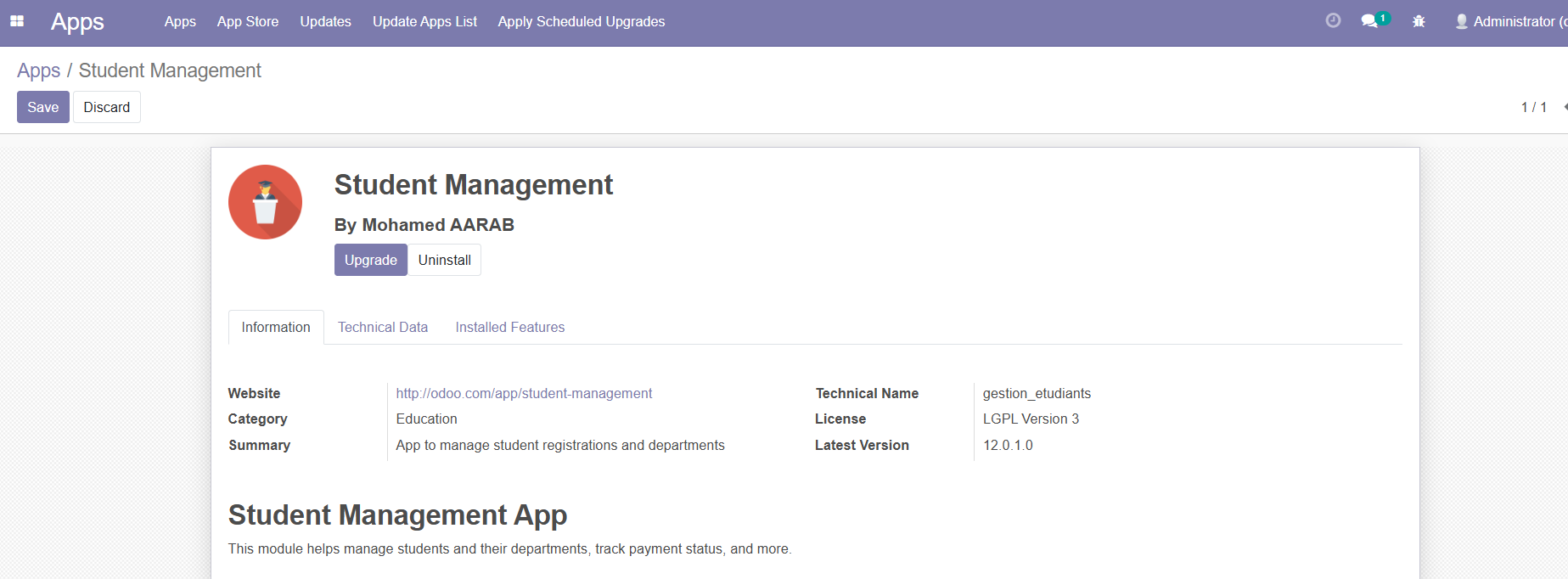Select Update Apps List menu item

click(424, 21)
